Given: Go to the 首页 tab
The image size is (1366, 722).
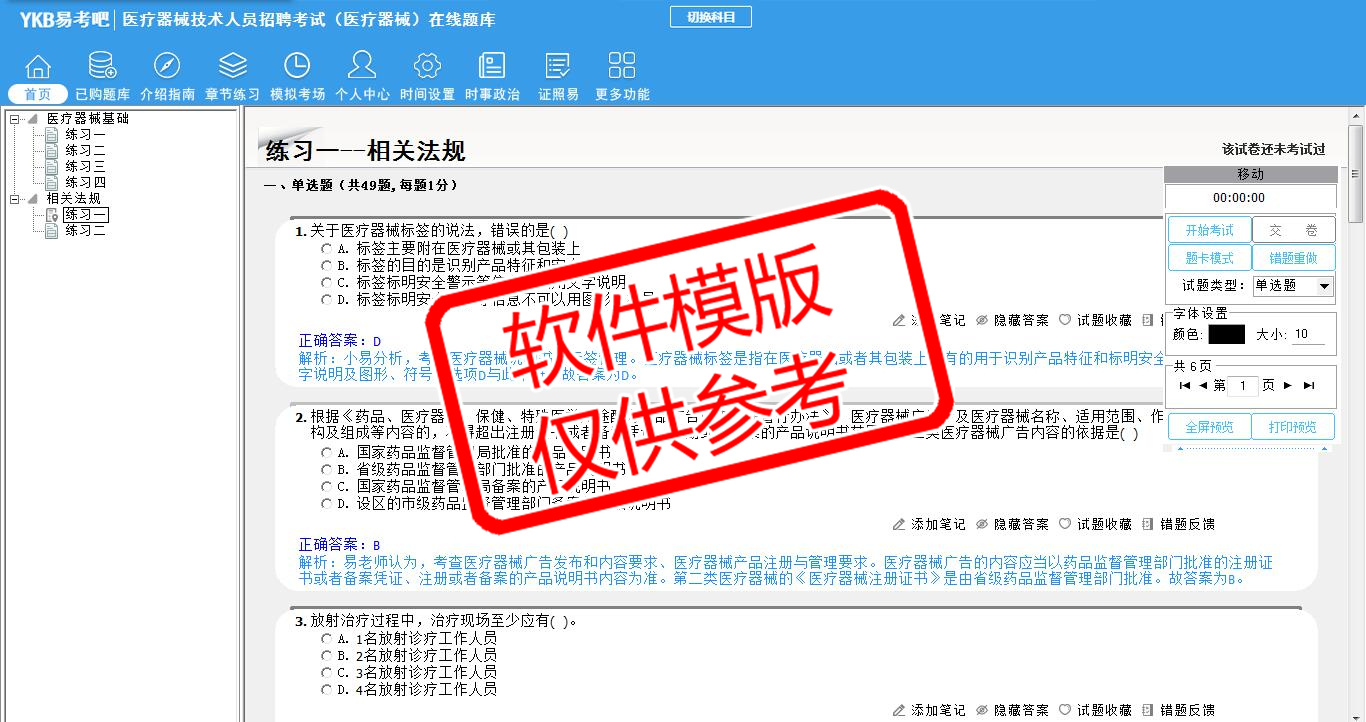Looking at the screenshot, I should click(38, 94).
